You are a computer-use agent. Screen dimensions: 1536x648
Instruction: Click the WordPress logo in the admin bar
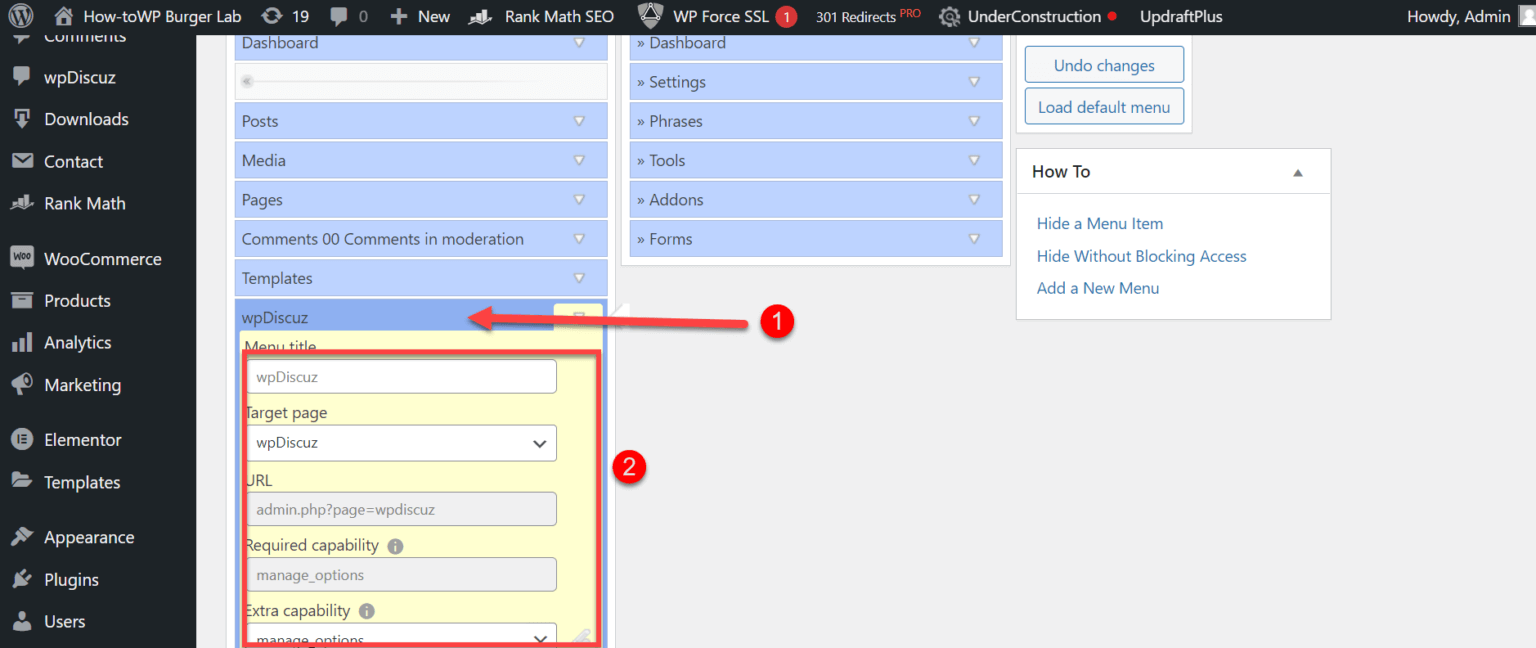(x=21, y=16)
